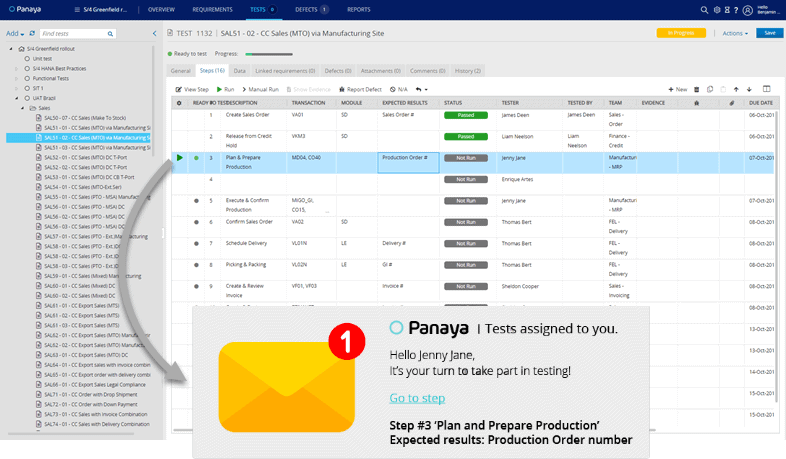Open the Actions dropdown
The width and height of the screenshot is (786, 459).
[x=735, y=33]
